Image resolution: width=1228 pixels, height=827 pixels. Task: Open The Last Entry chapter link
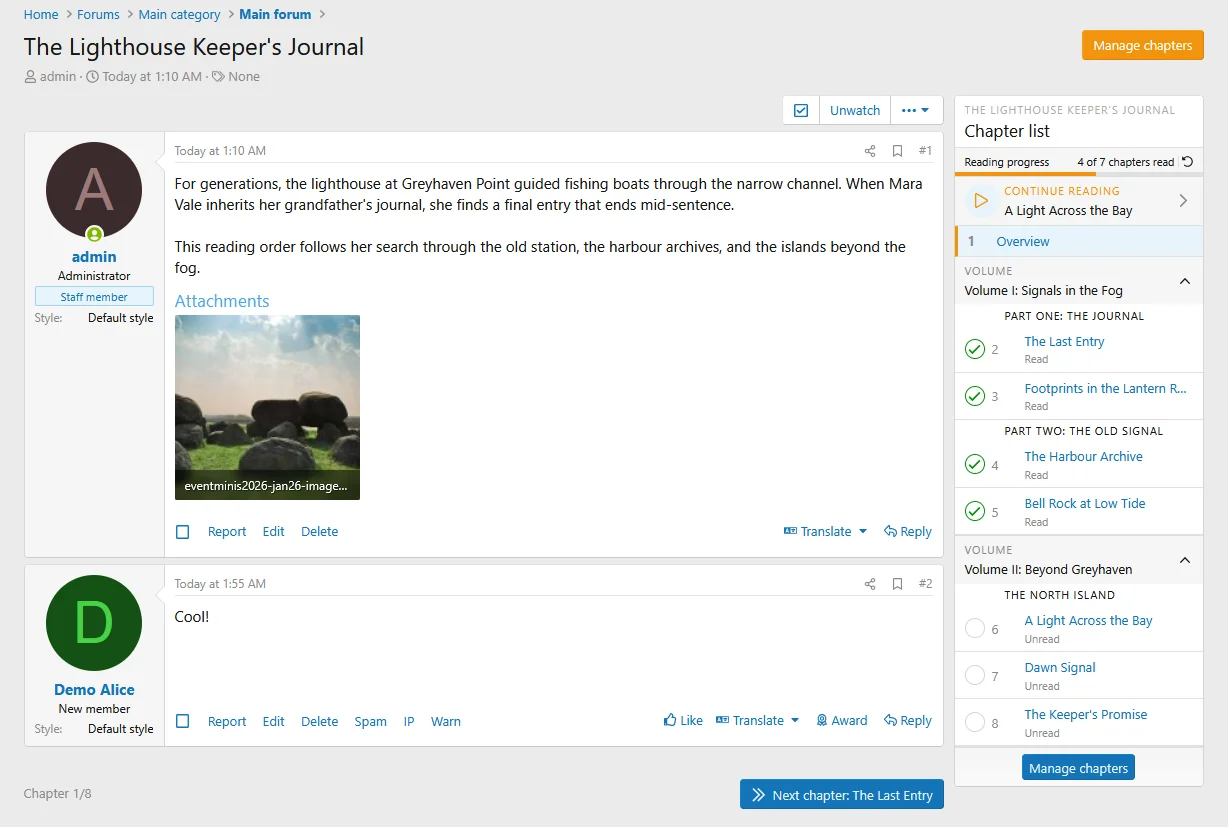point(1064,342)
